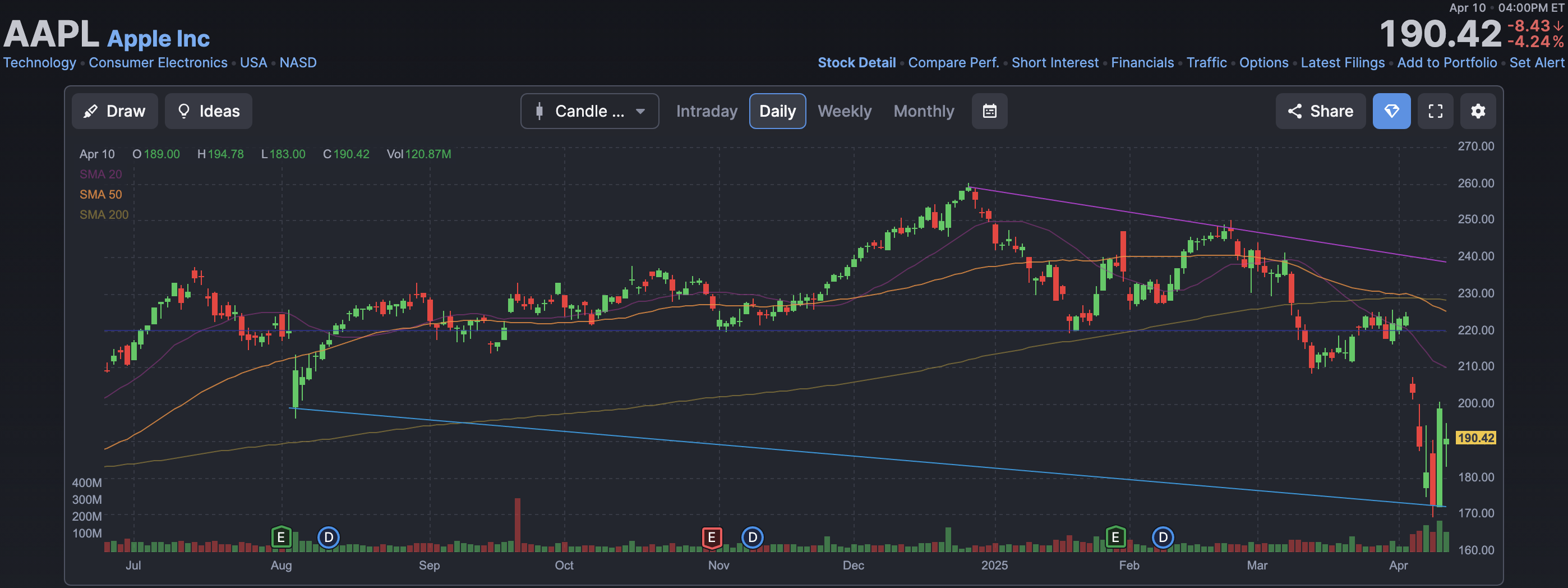Click the -4.24% change value
1568x588 pixels.
coord(1535,42)
